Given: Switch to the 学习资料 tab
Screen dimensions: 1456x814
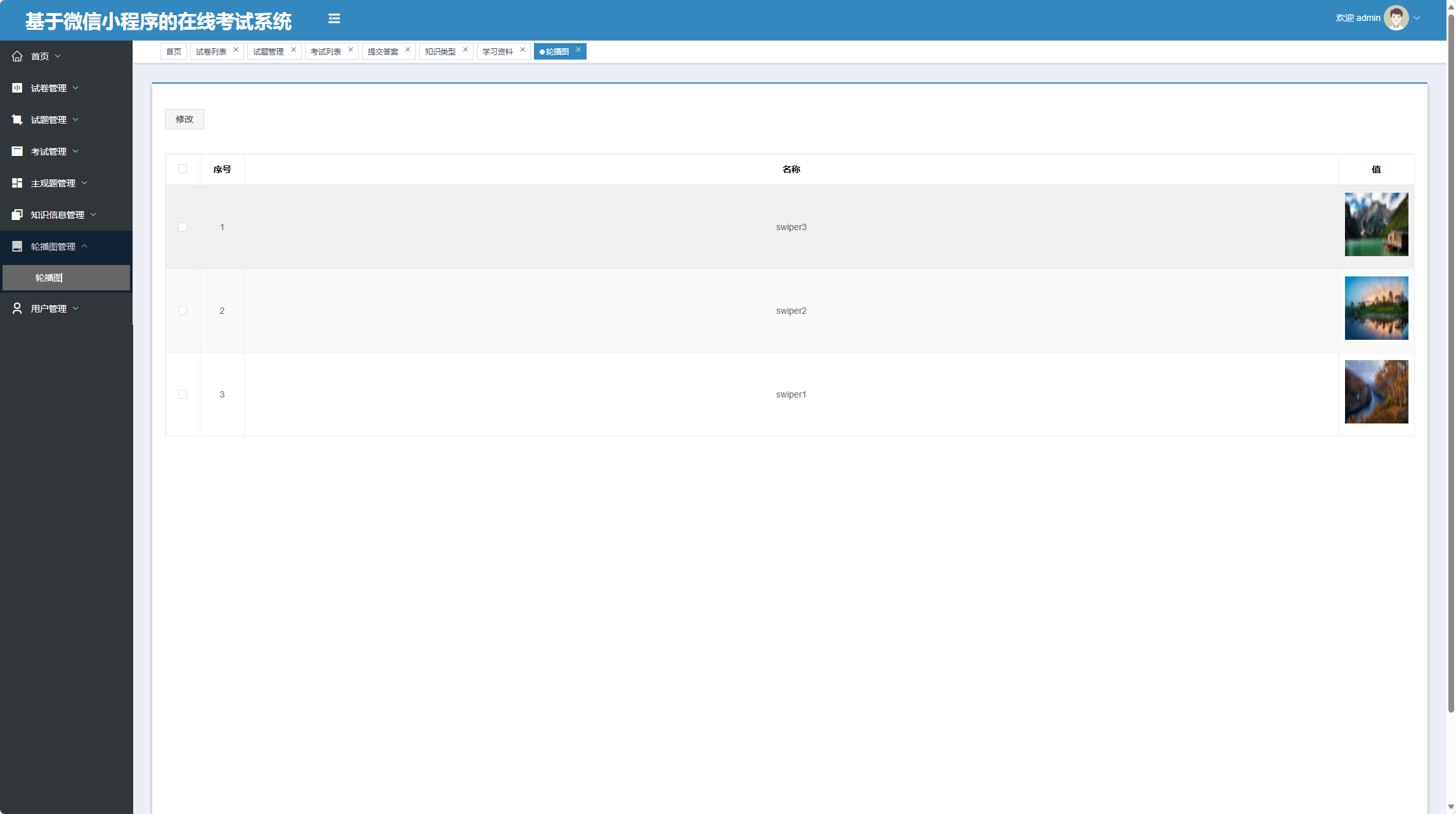Looking at the screenshot, I should [x=497, y=52].
